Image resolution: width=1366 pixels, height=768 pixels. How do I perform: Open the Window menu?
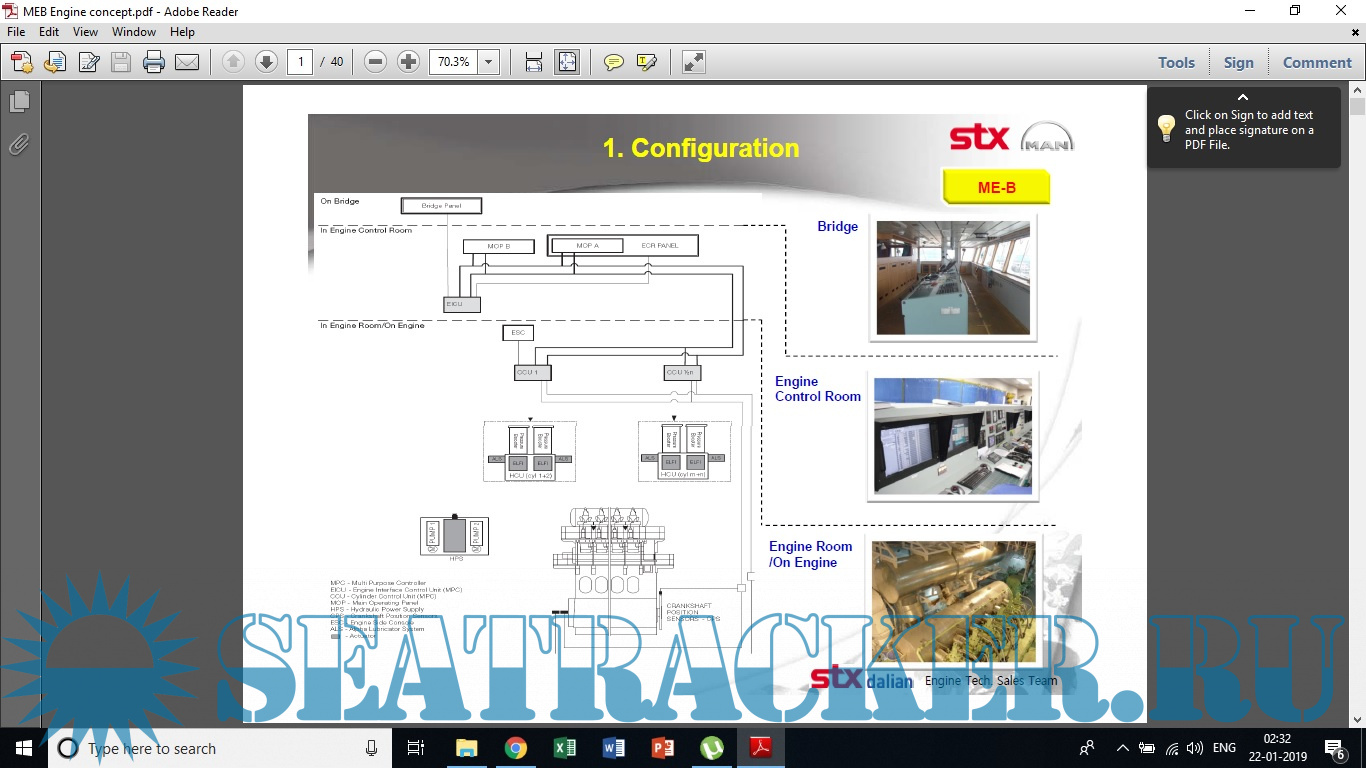point(134,32)
